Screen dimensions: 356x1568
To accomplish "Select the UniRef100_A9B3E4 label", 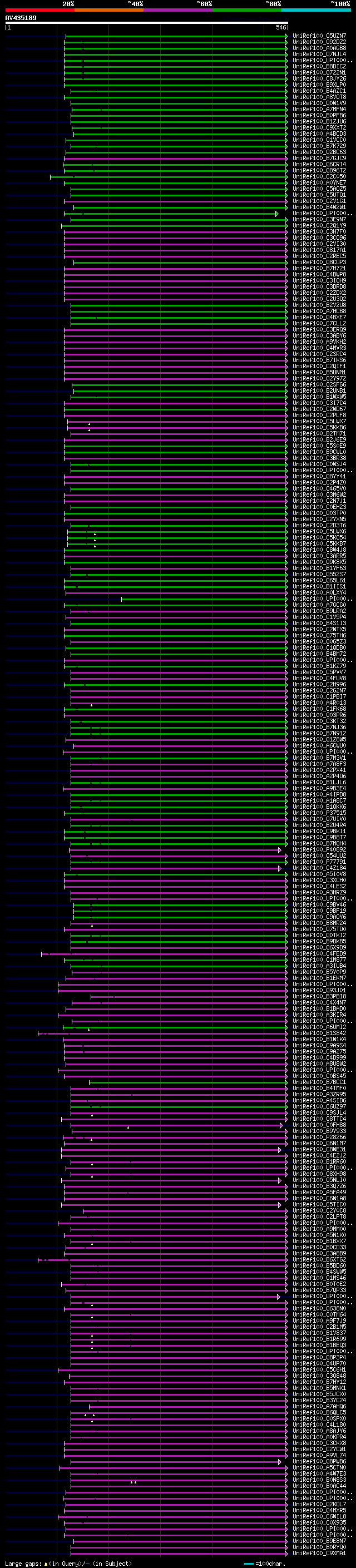I will pos(319,788).
